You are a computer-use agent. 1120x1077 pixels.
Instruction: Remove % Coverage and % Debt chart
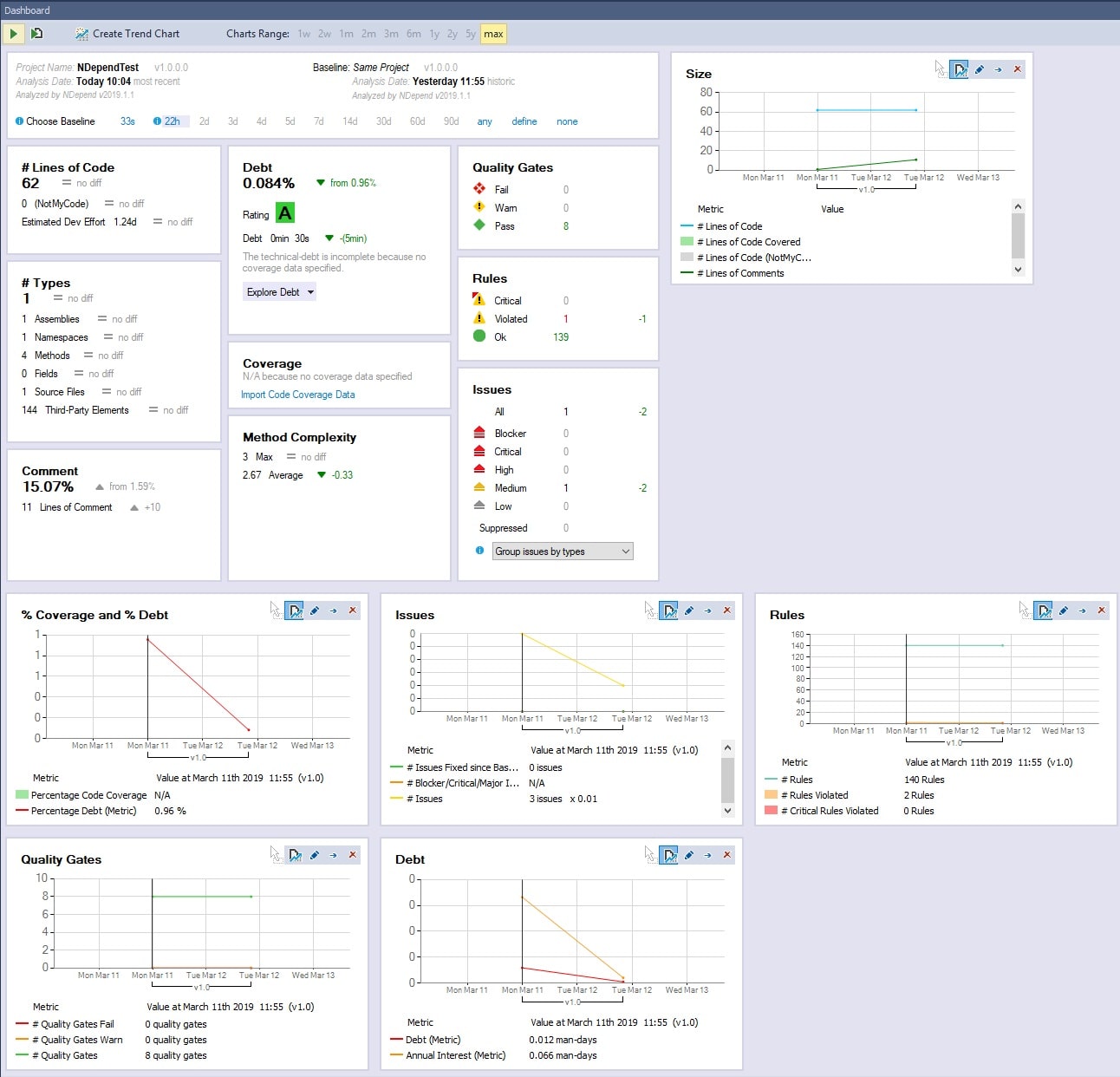(353, 610)
